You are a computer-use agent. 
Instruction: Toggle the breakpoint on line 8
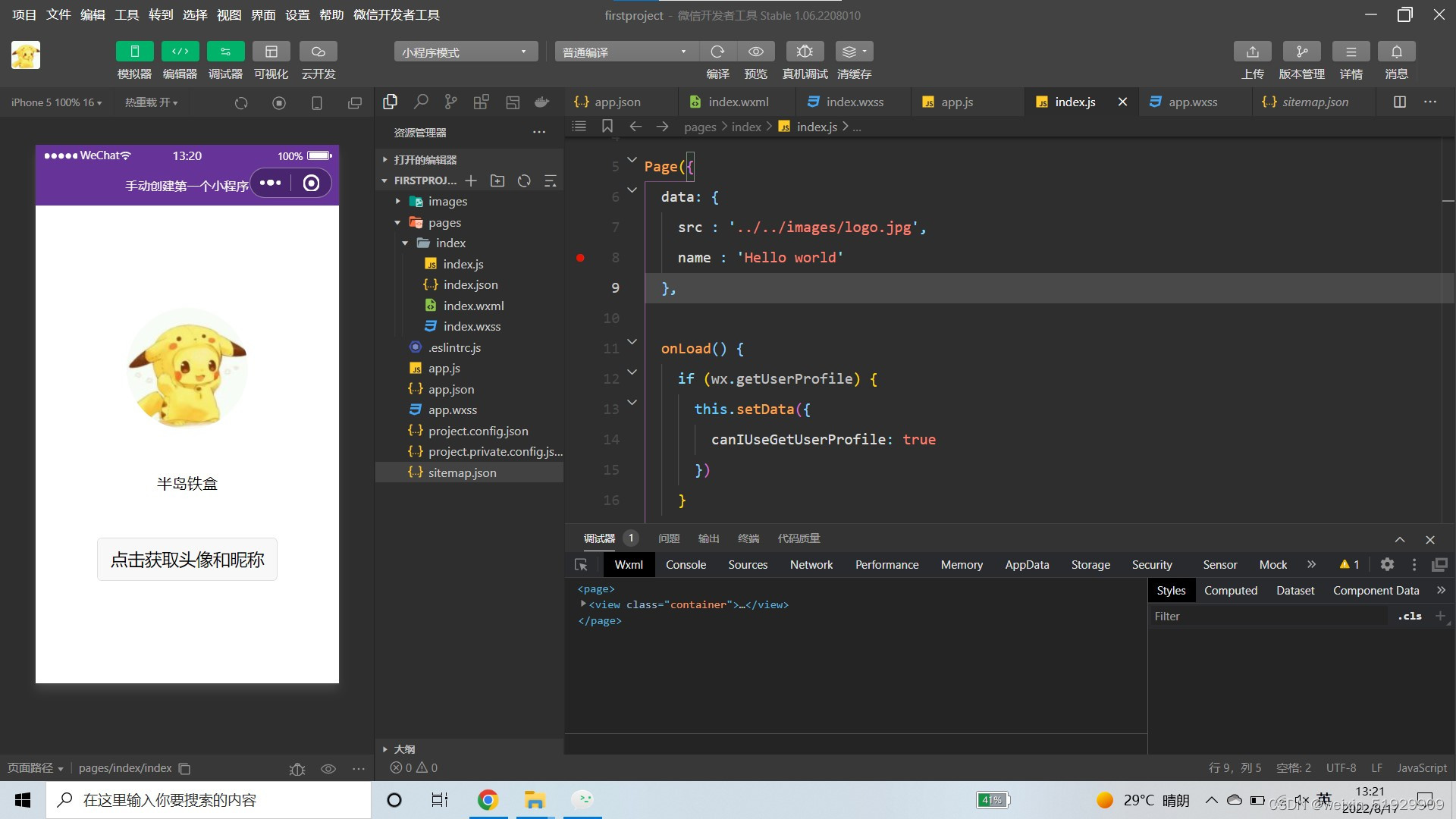(x=580, y=258)
